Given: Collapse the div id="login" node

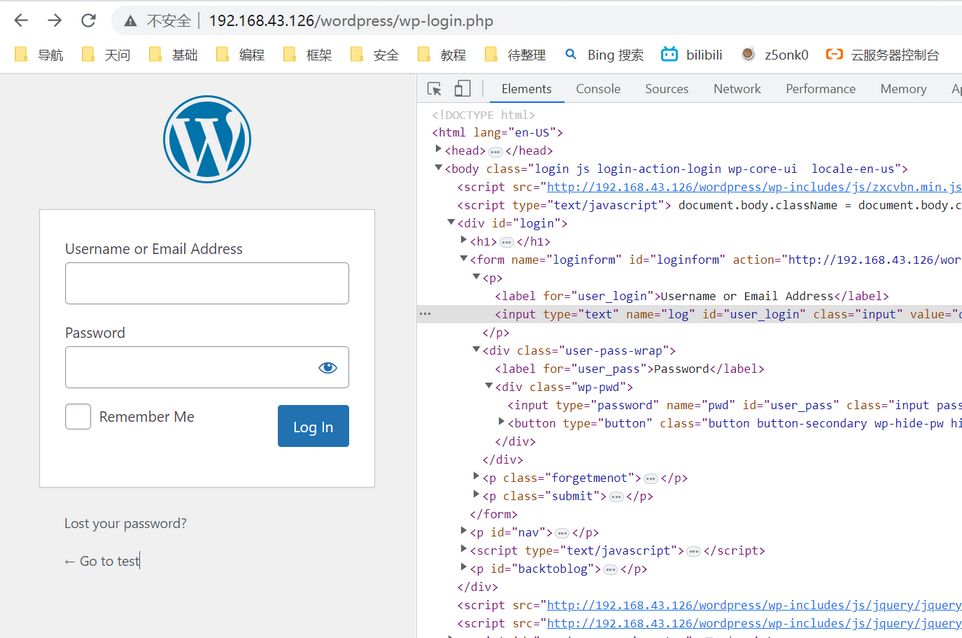Looking at the screenshot, I should pyautogui.click(x=451, y=222).
